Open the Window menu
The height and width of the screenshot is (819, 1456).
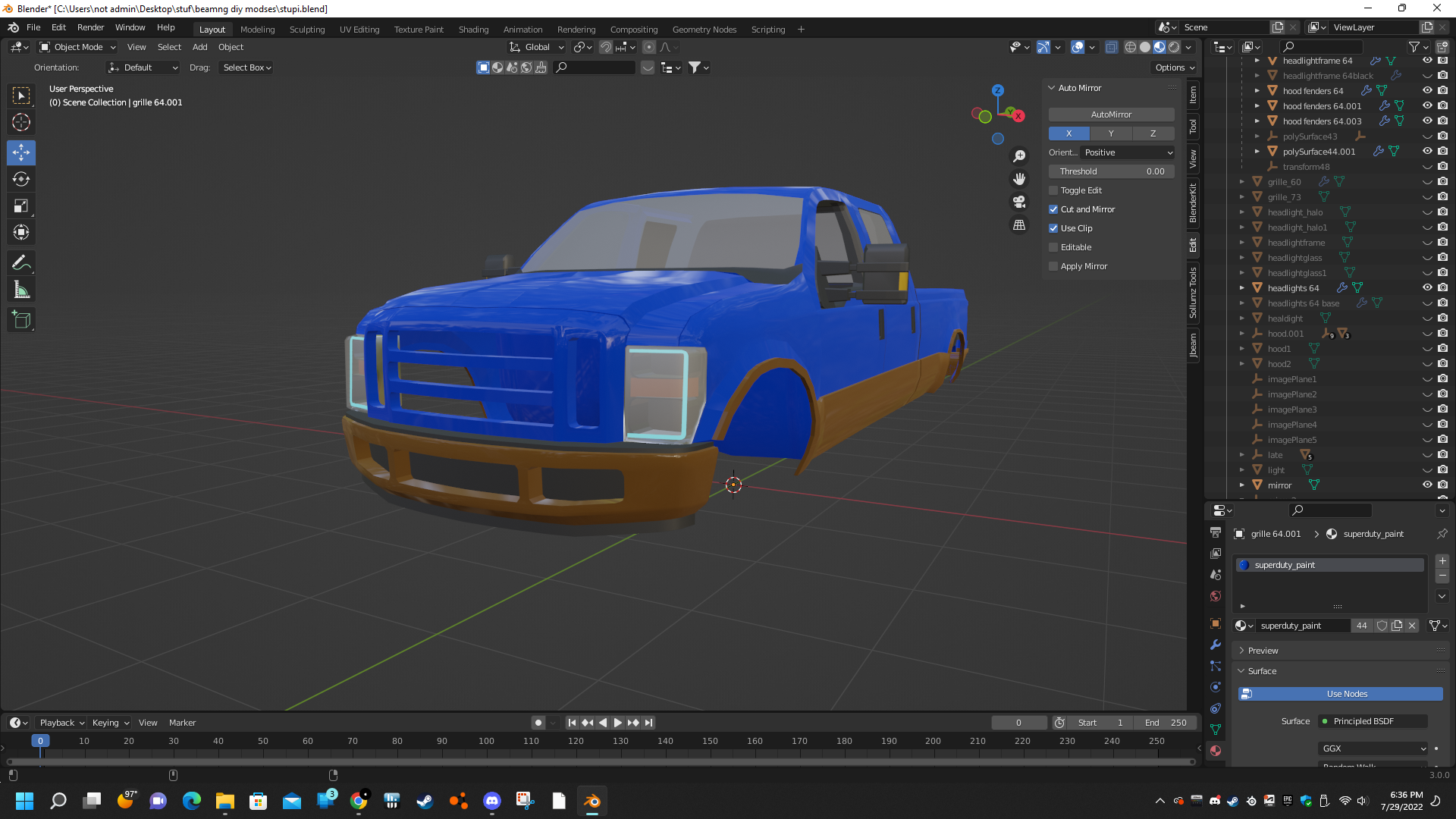(x=130, y=27)
